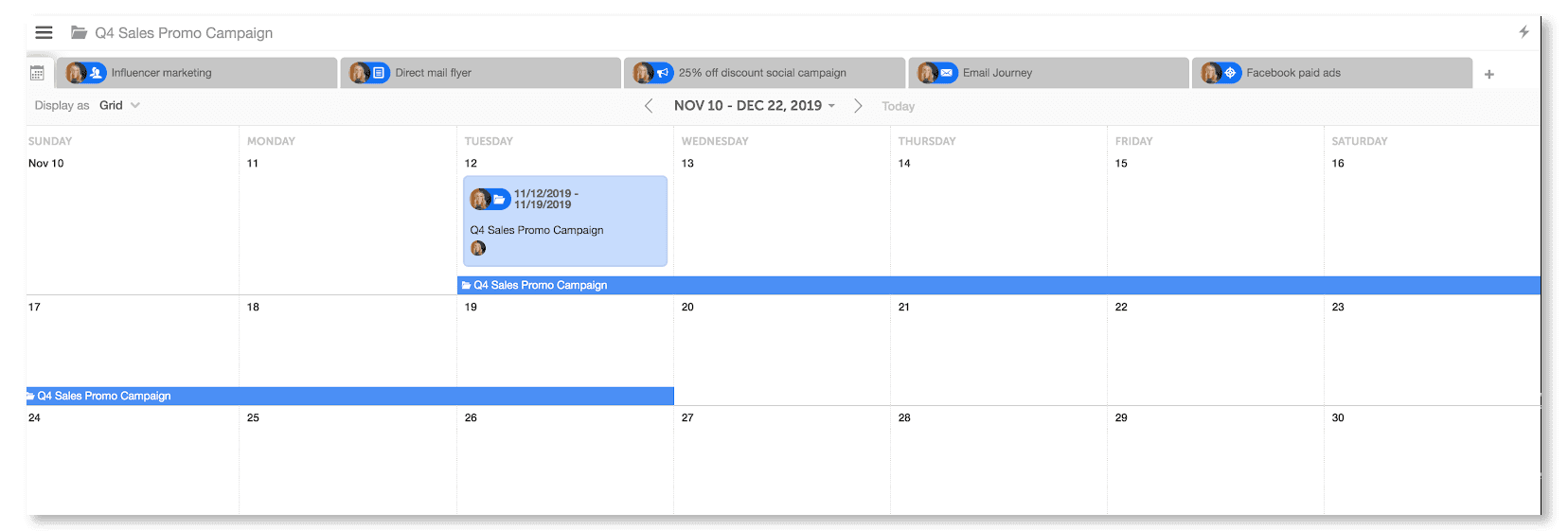Image resolution: width=1568 pixels, height=531 pixels.
Task: Go to the next date range
Action: (858, 106)
